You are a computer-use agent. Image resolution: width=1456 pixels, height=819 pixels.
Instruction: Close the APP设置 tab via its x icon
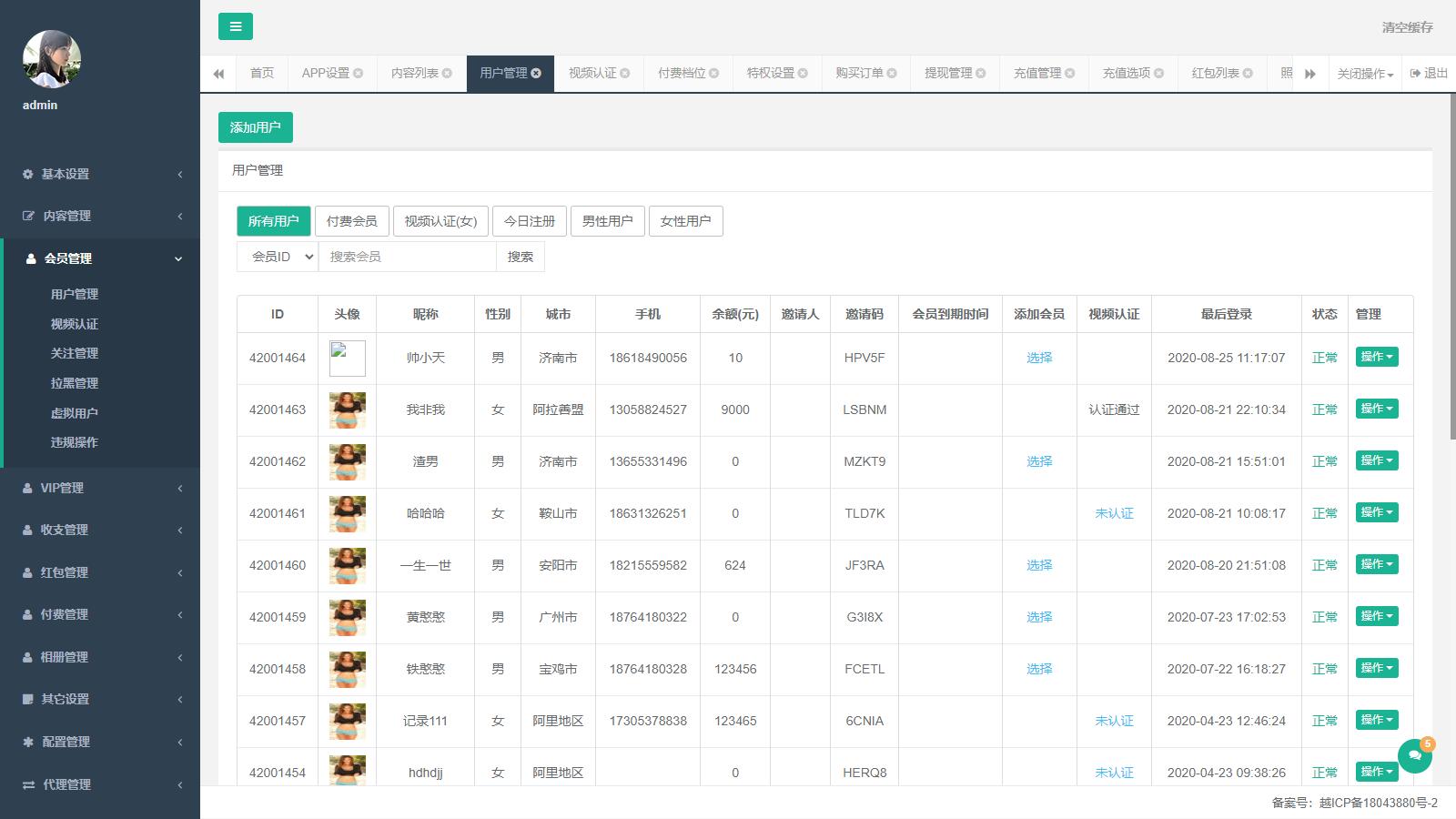tap(359, 74)
